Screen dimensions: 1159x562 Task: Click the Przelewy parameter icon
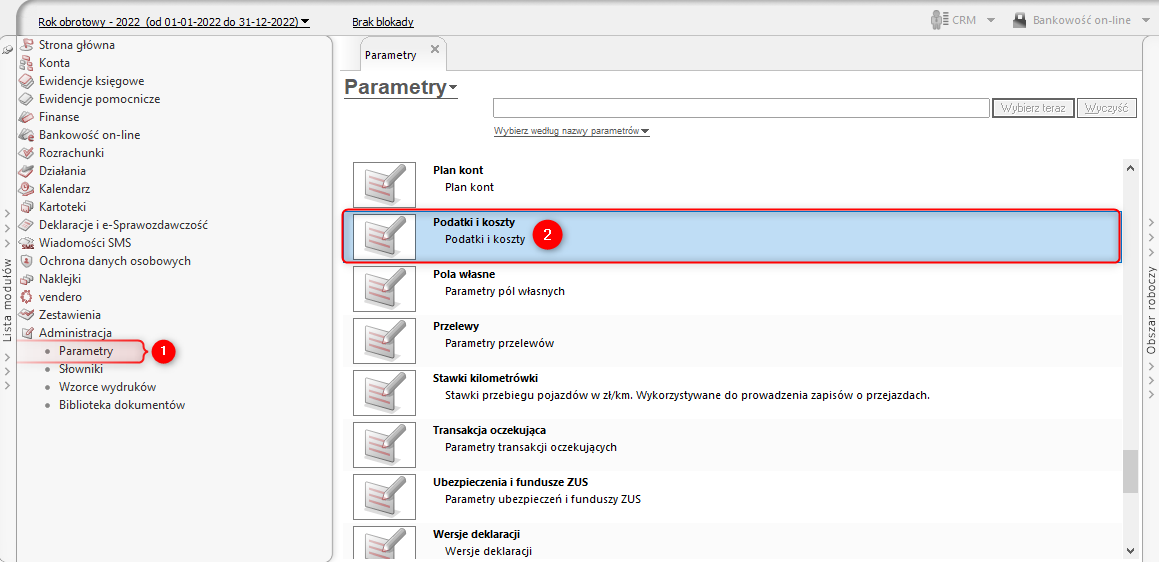coord(384,339)
